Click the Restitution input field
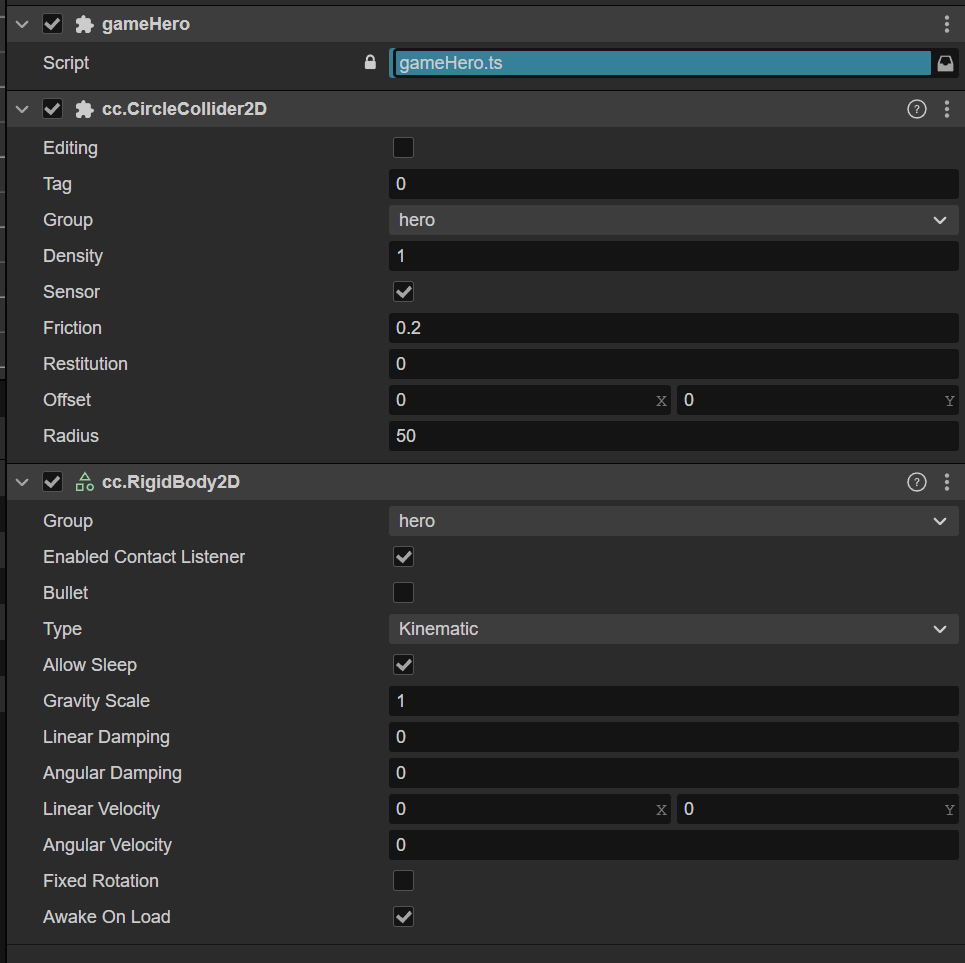 (x=673, y=364)
